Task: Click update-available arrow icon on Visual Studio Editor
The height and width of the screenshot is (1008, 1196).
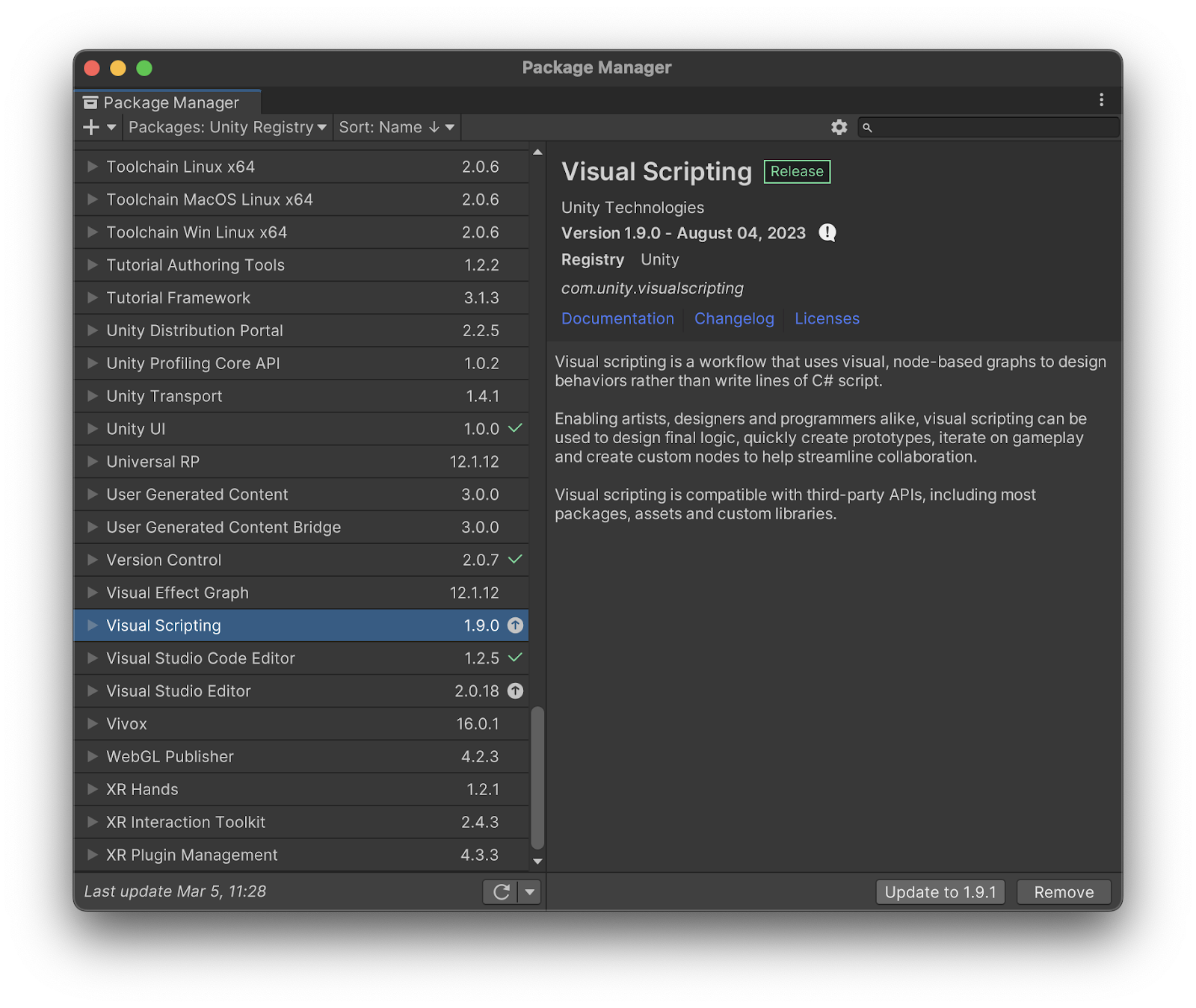Action: 515,691
